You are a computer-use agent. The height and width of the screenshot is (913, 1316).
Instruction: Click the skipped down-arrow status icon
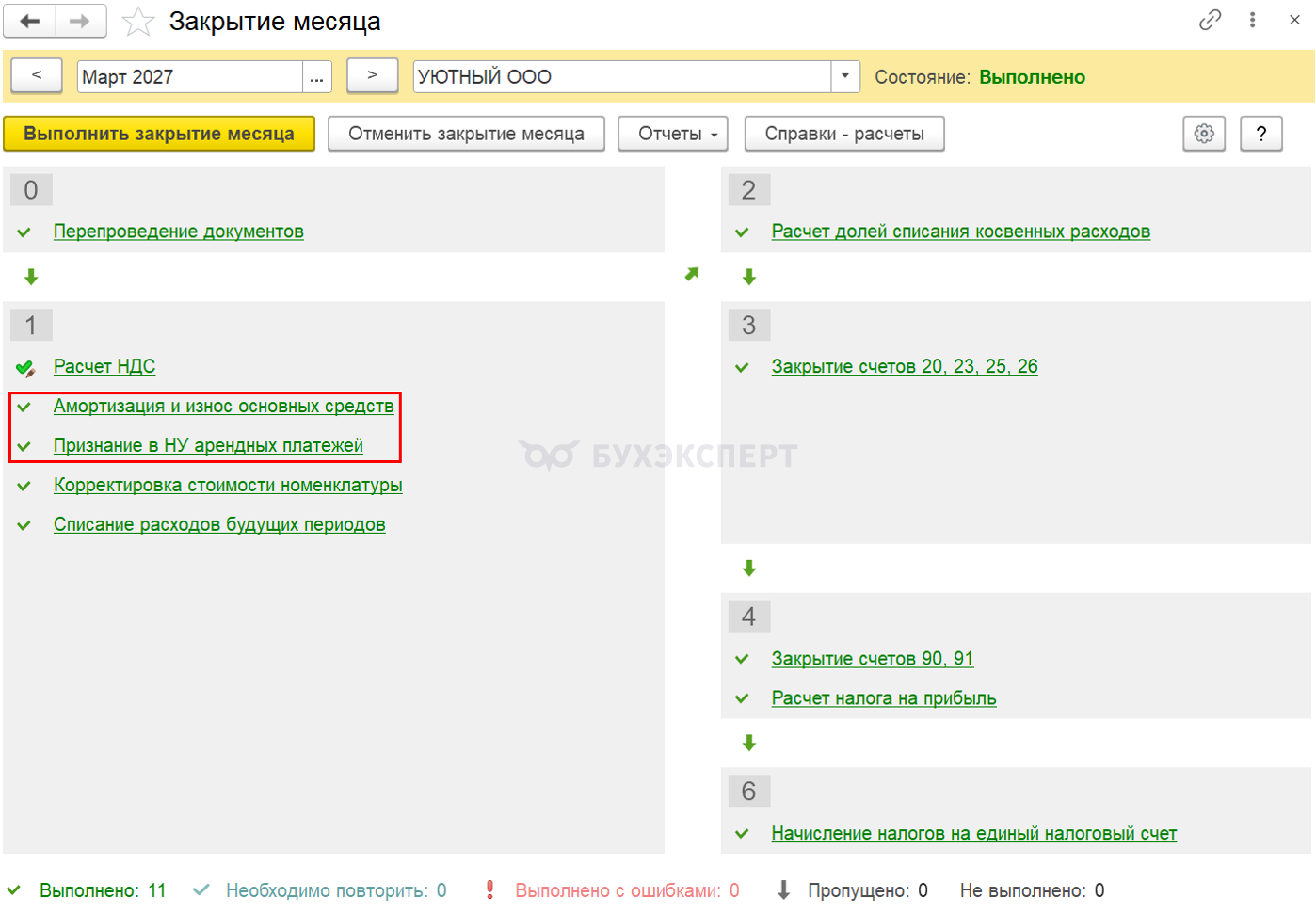click(783, 889)
